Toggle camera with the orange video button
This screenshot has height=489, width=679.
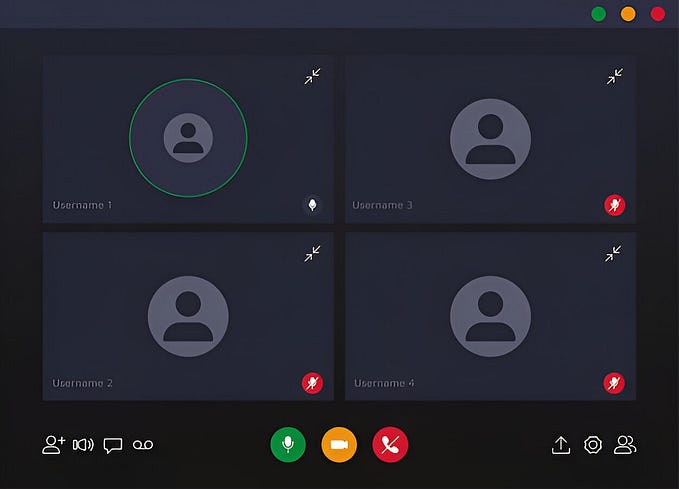click(339, 444)
